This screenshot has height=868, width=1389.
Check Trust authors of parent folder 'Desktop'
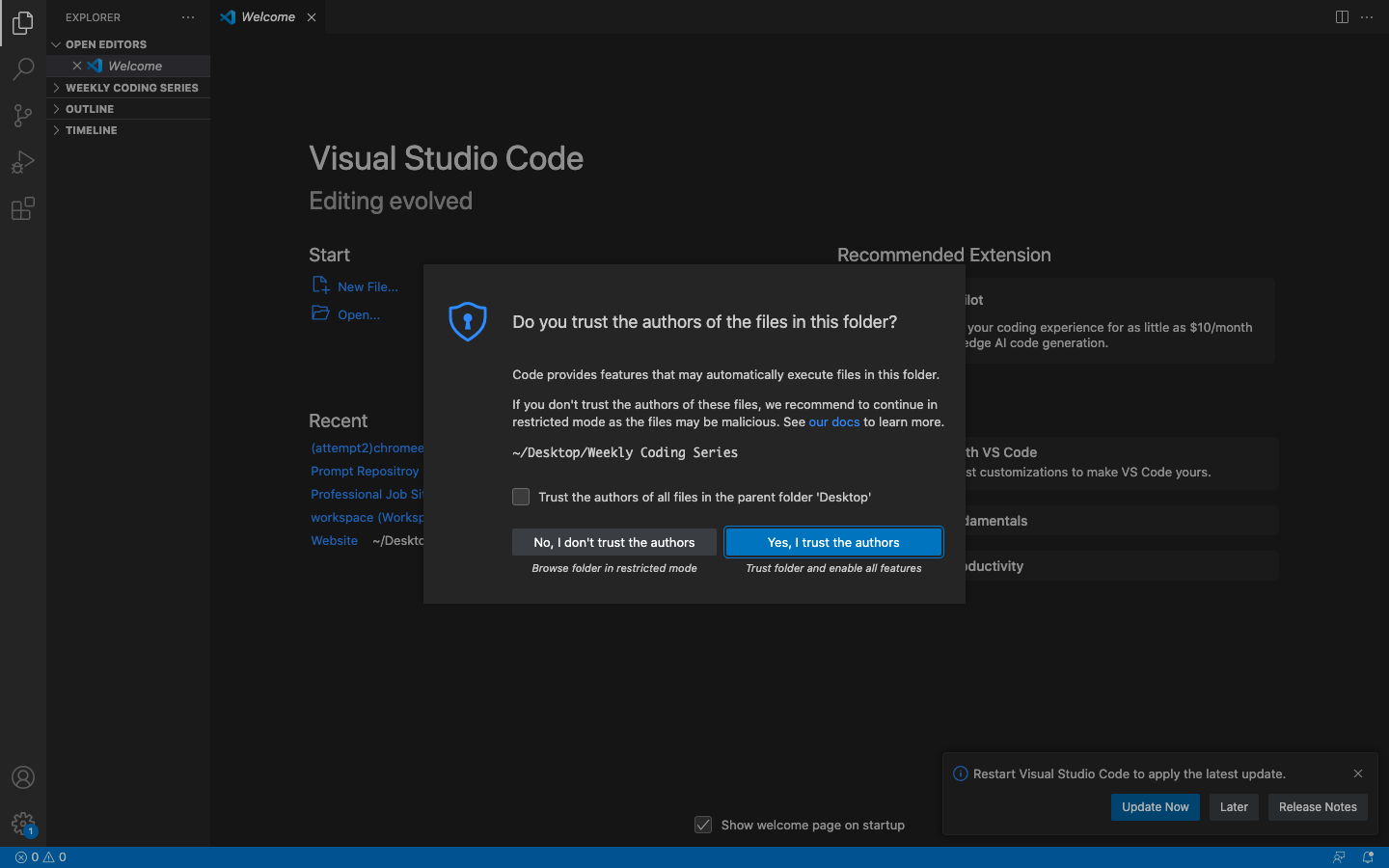pos(521,497)
